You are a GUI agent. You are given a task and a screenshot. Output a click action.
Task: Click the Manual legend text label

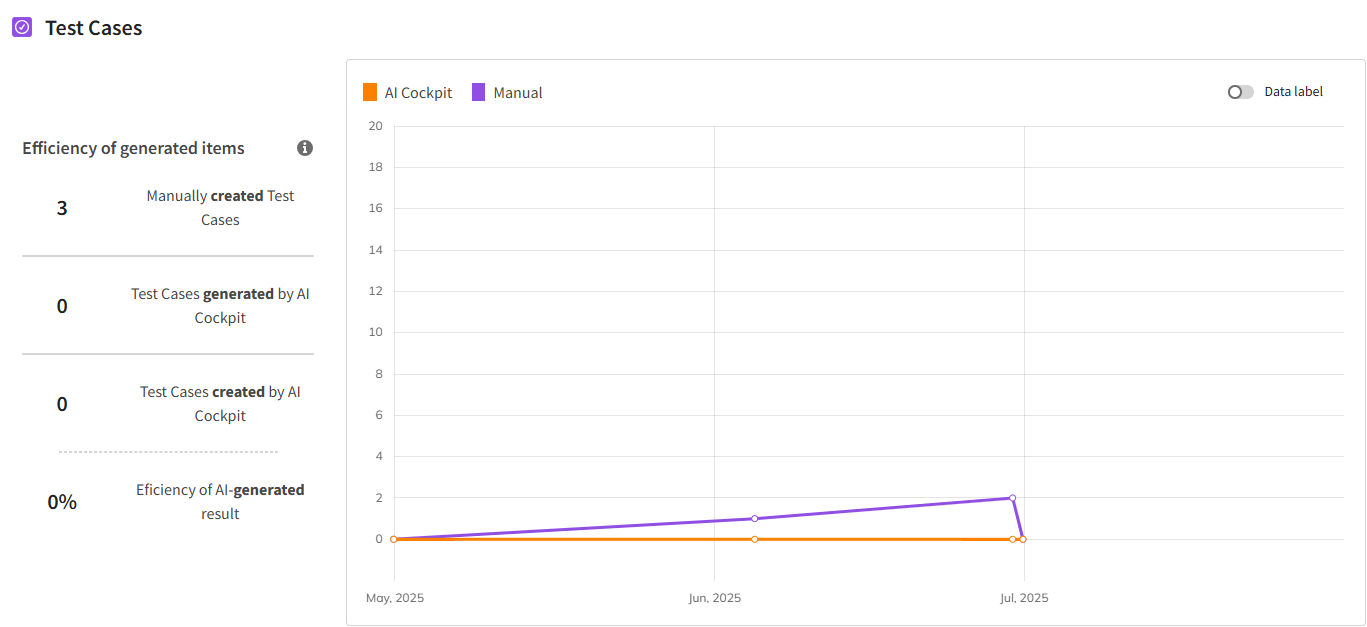(518, 93)
